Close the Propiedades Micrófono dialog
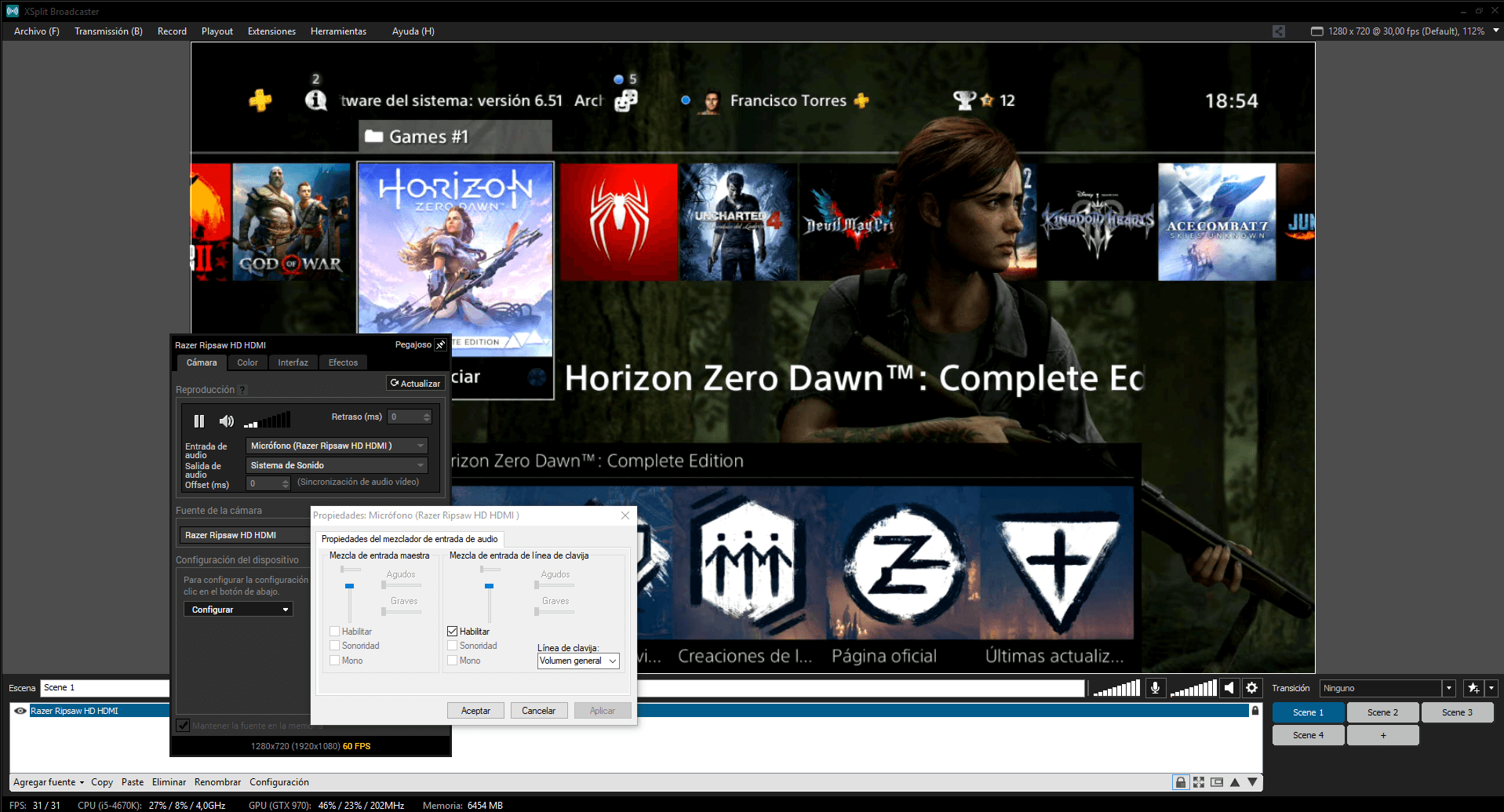1504x812 pixels. 625,515
